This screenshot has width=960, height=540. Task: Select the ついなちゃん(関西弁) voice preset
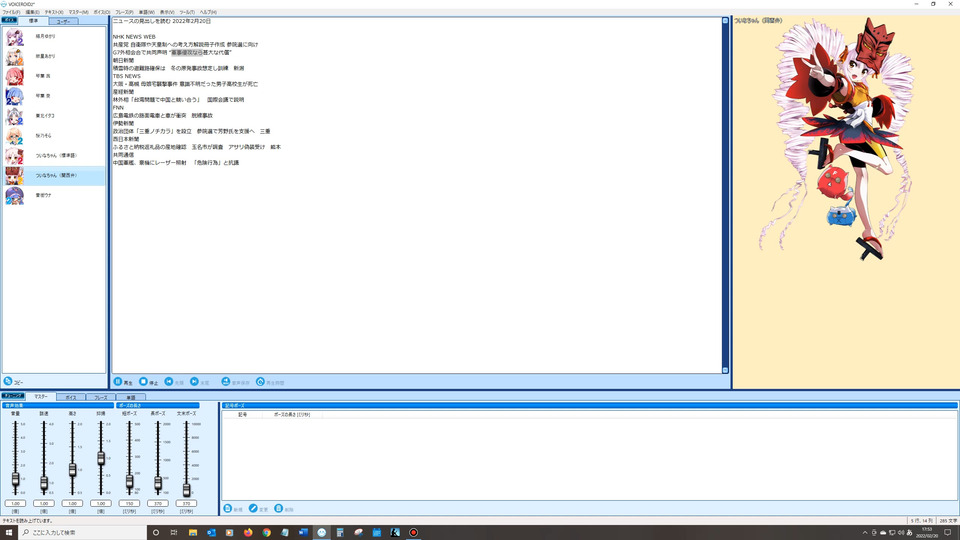(x=54, y=176)
